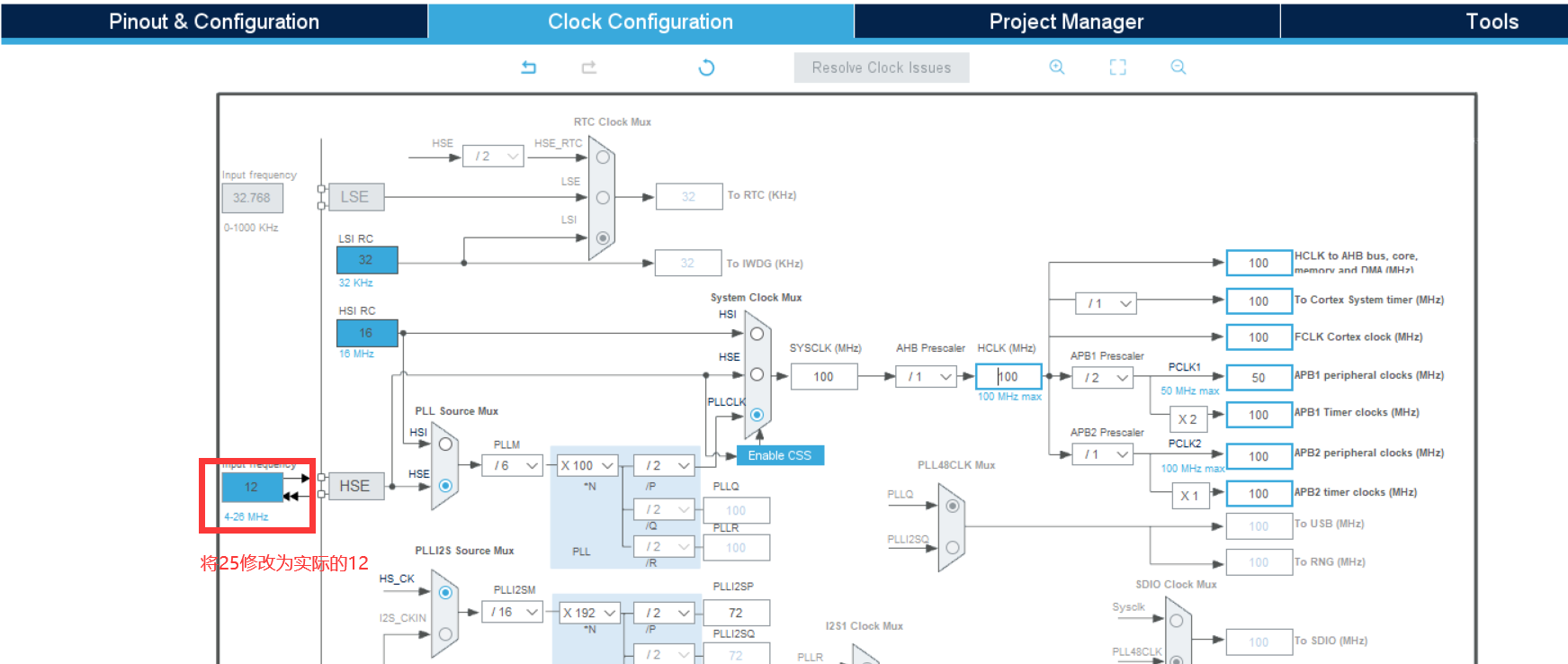Select PLLCLK as system clock source
Screen dimensions: 1568x664
pyautogui.click(x=757, y=415)
